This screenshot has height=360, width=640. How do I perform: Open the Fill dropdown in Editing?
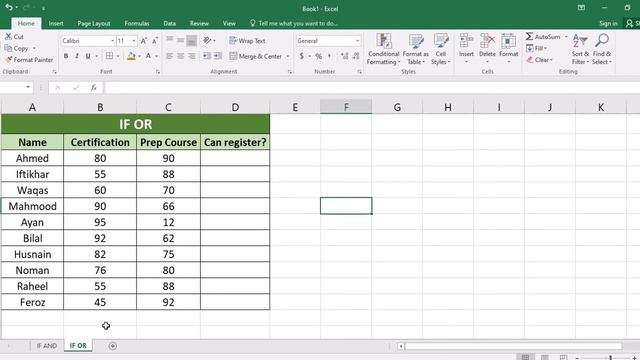pyautogui.click(x=536, y=48)
